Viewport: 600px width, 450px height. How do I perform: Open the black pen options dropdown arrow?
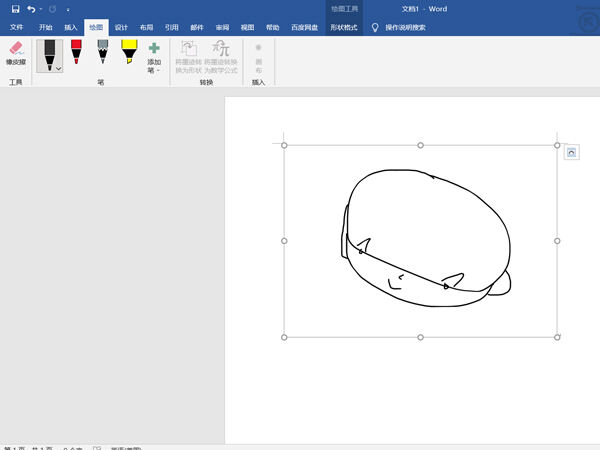58,68
